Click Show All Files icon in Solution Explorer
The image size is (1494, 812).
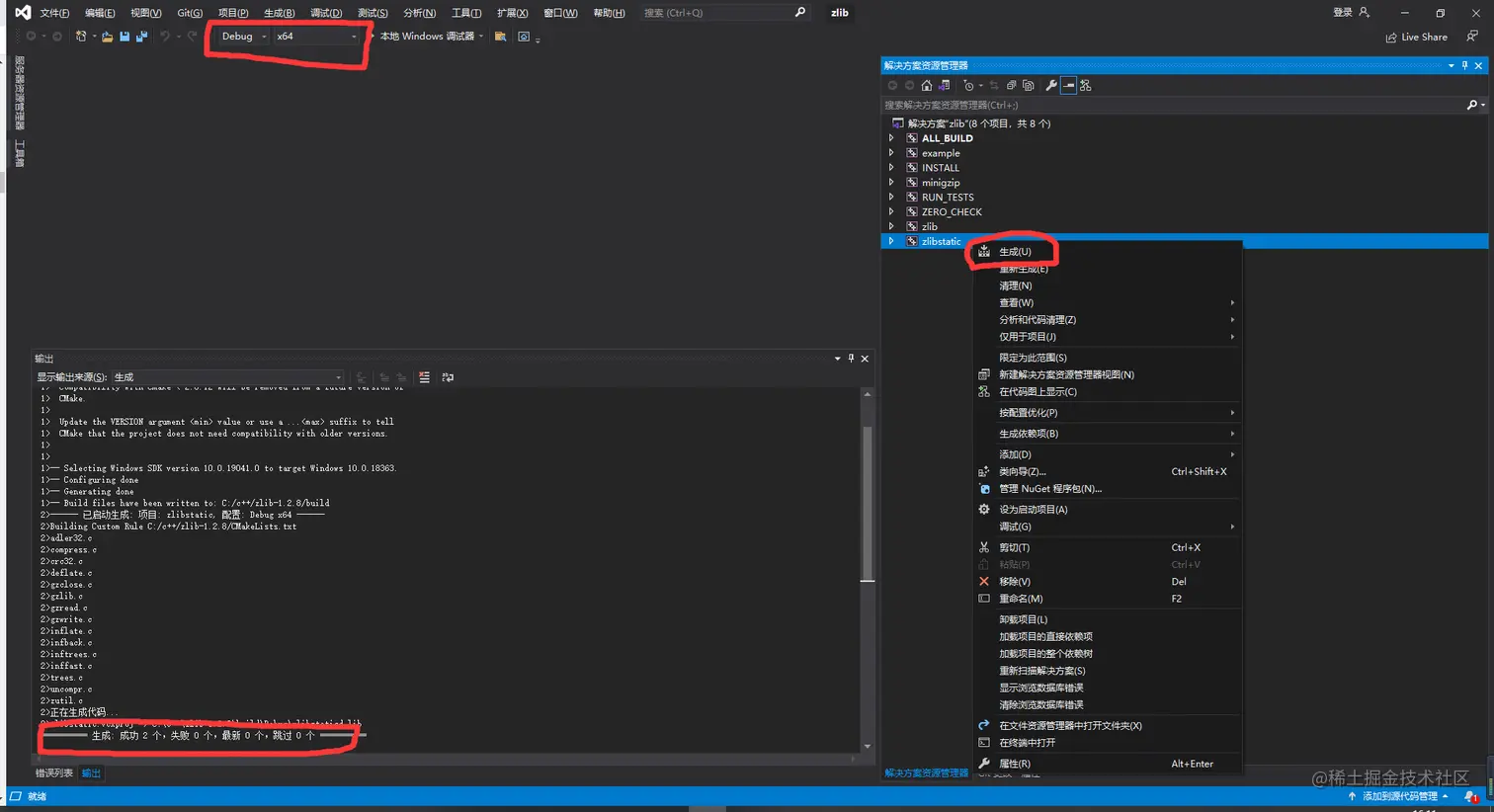(x=1029, y=86)
